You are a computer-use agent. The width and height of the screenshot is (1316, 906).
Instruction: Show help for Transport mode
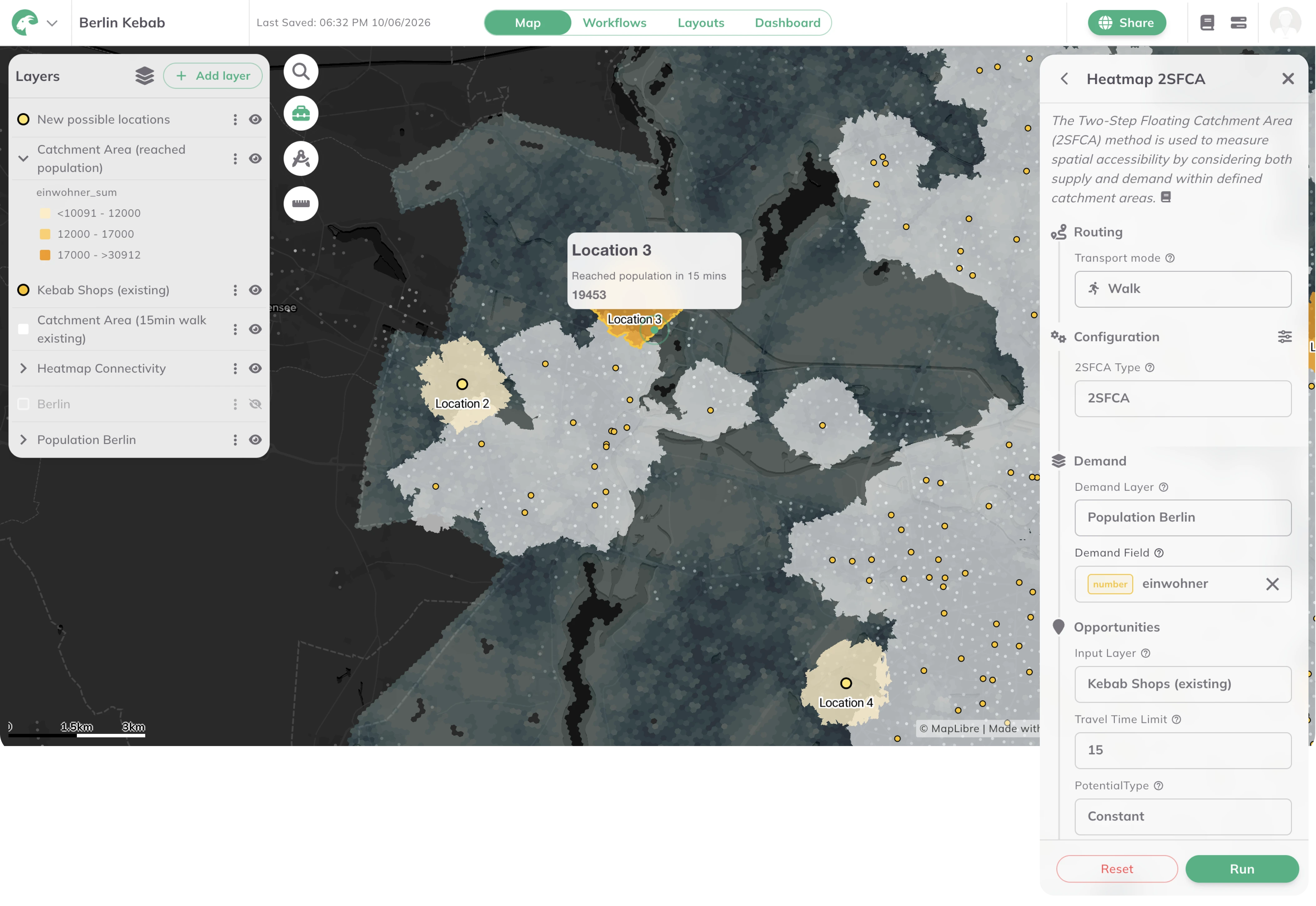[x=1170, y=258]
